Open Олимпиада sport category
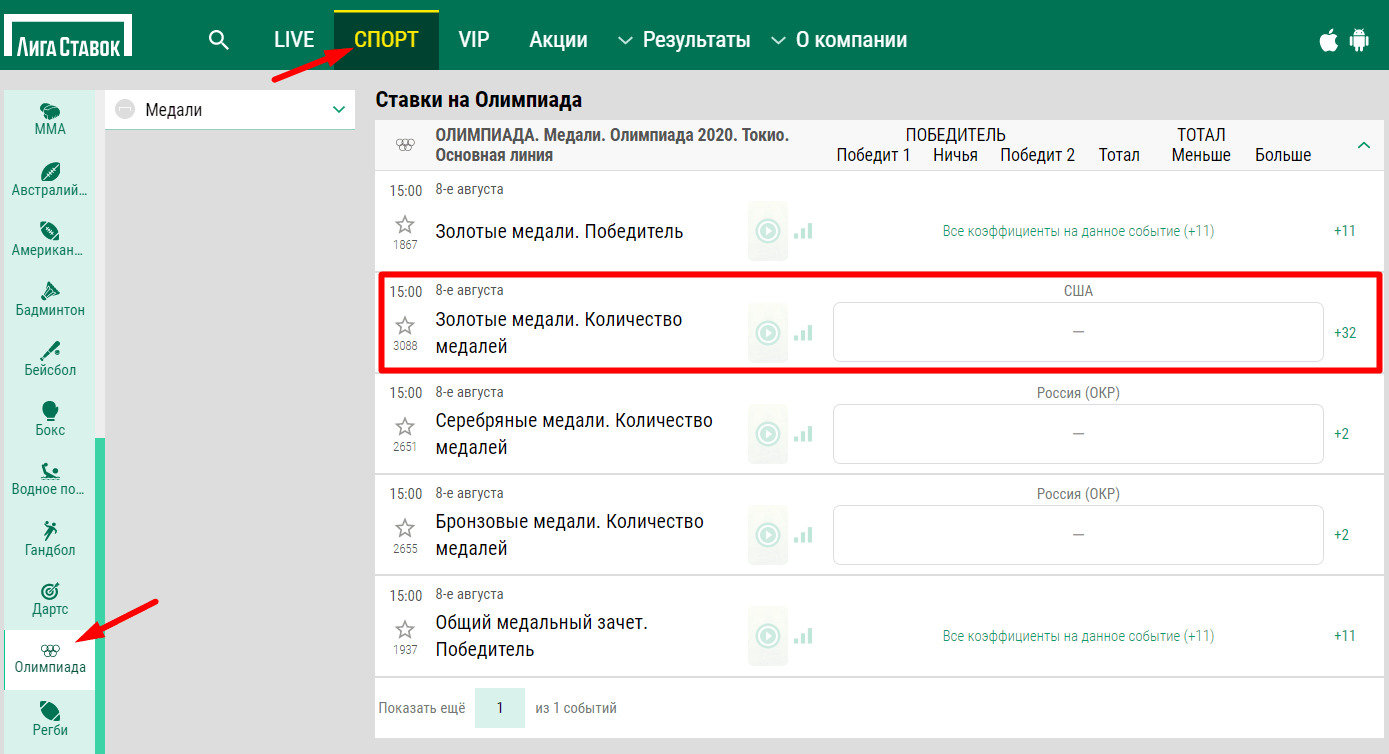The width and height of the screenshot is (1389, 754). tap(50, 659)
